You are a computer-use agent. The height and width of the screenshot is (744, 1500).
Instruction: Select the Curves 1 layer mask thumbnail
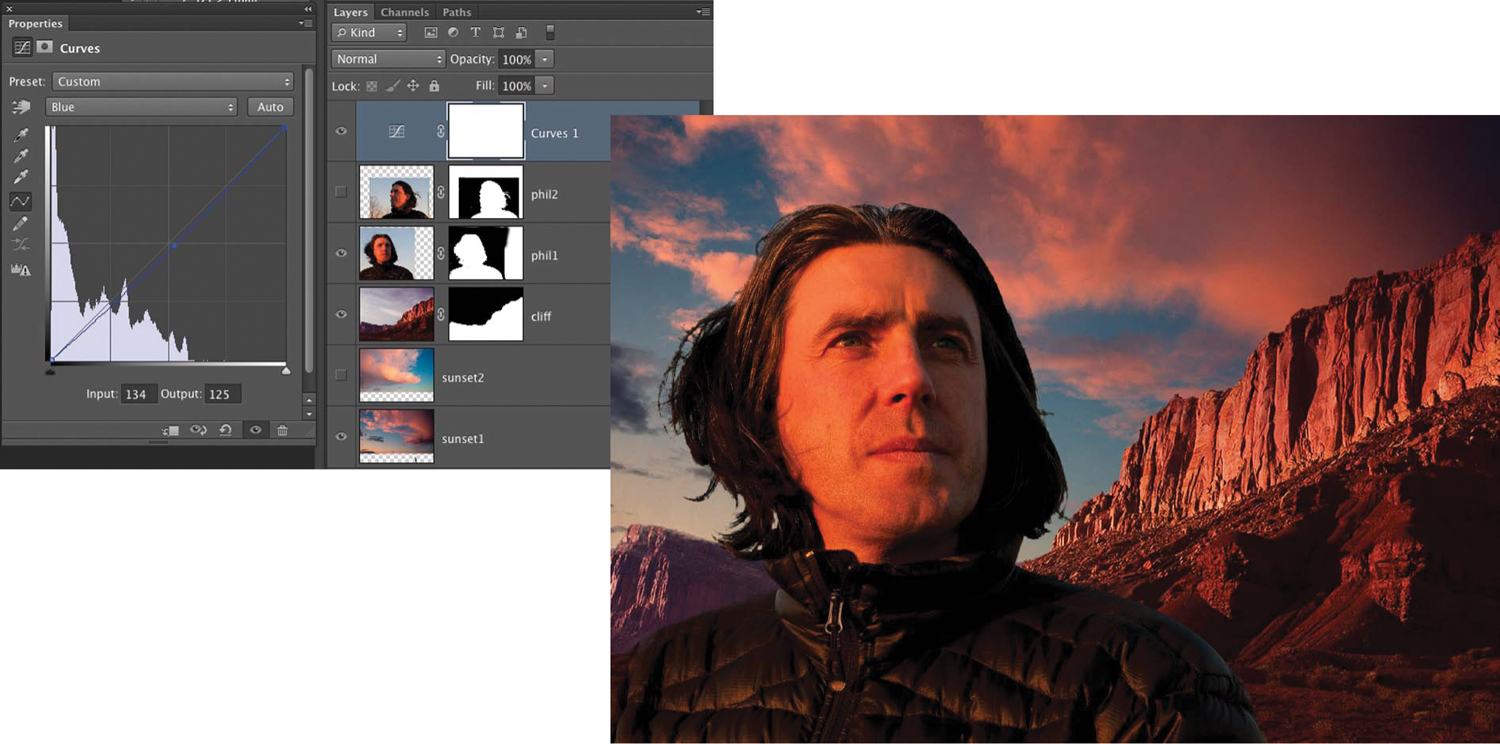click(x=486, y=131)
